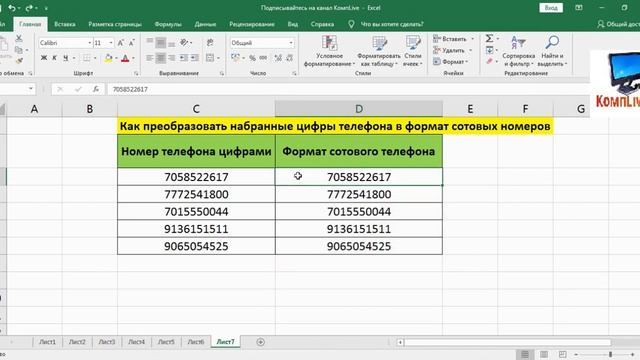The height and width of the screenshot is (360, 640).
Task: Click the insert function fx icon
Action: click(96, 89)
